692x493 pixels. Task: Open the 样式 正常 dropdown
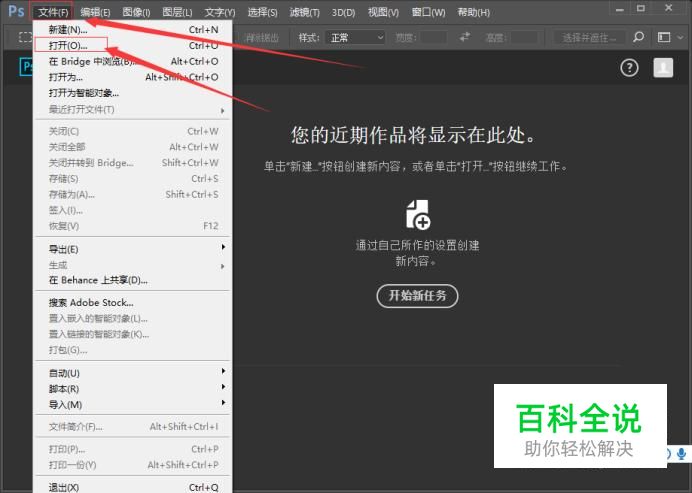click(x=355, y=38)
